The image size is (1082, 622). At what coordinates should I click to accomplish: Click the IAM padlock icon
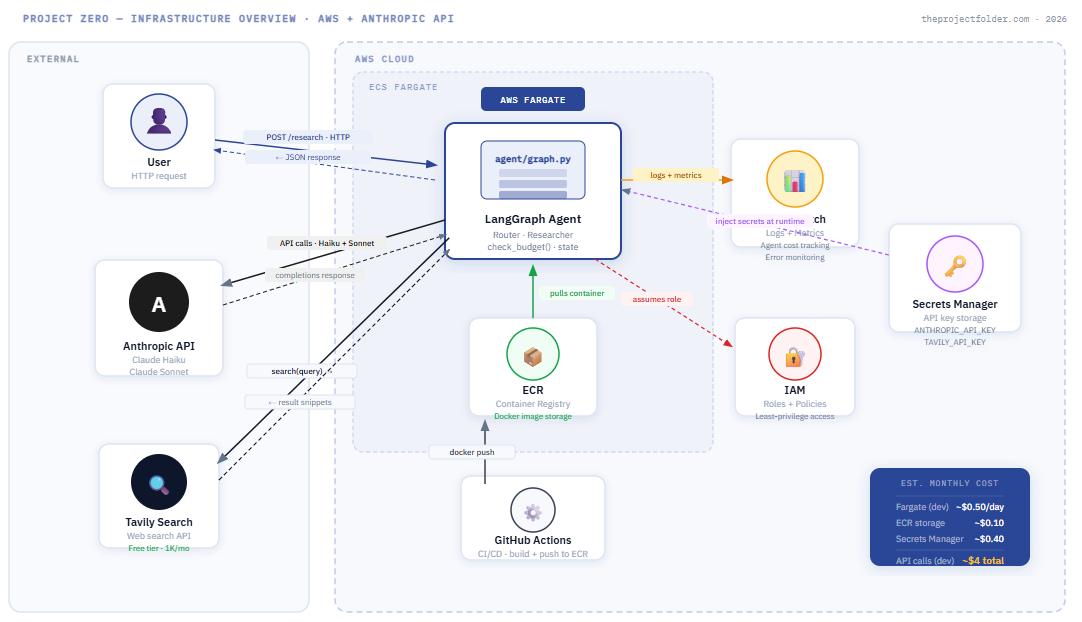(795, 356)
